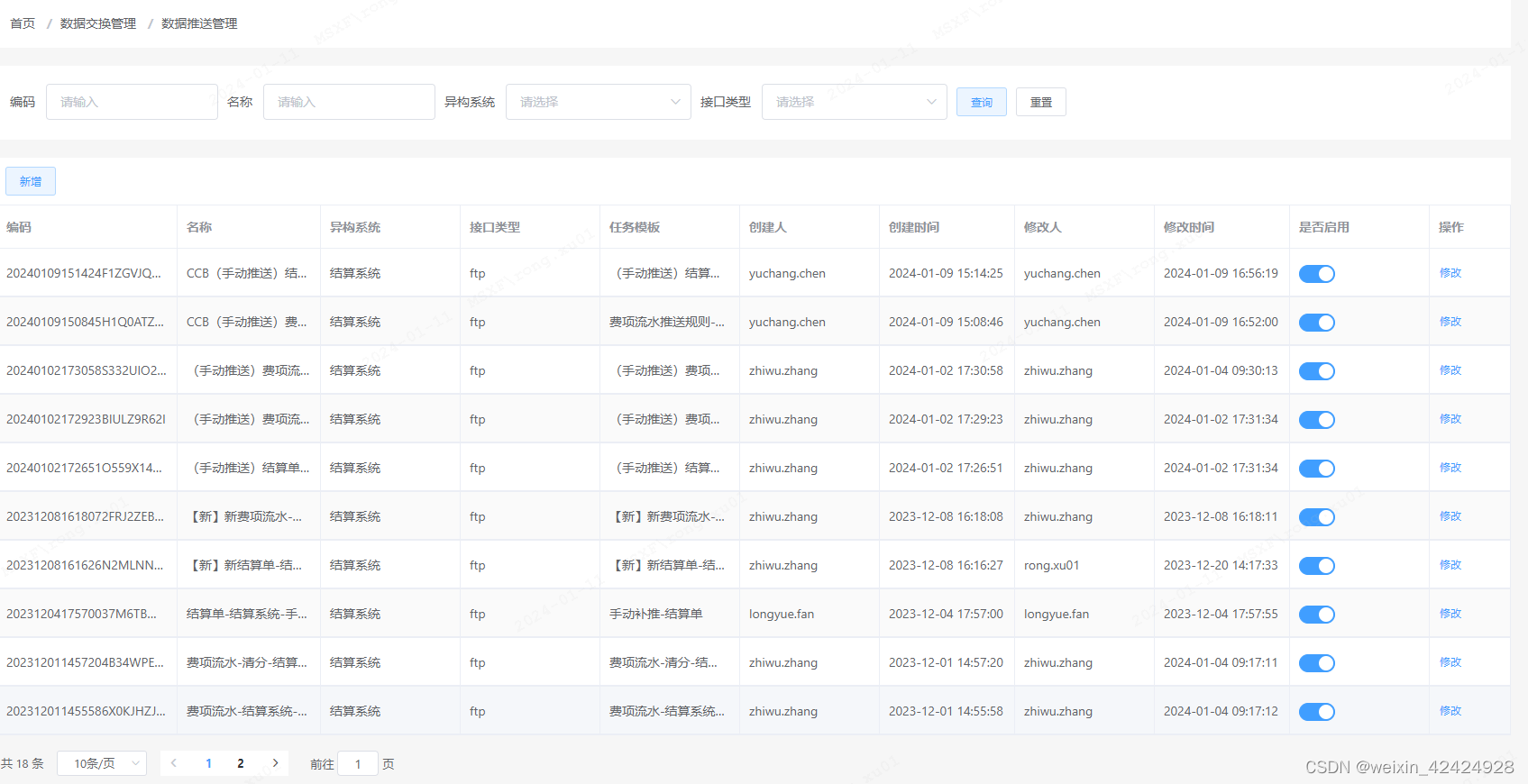Select 数据推送管理 breadcrumb

pos(199,23)
